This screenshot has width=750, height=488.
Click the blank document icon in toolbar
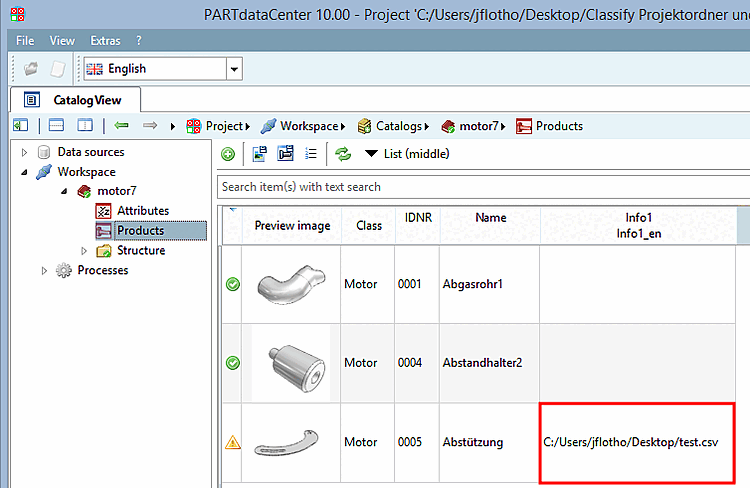click(58, 69)
